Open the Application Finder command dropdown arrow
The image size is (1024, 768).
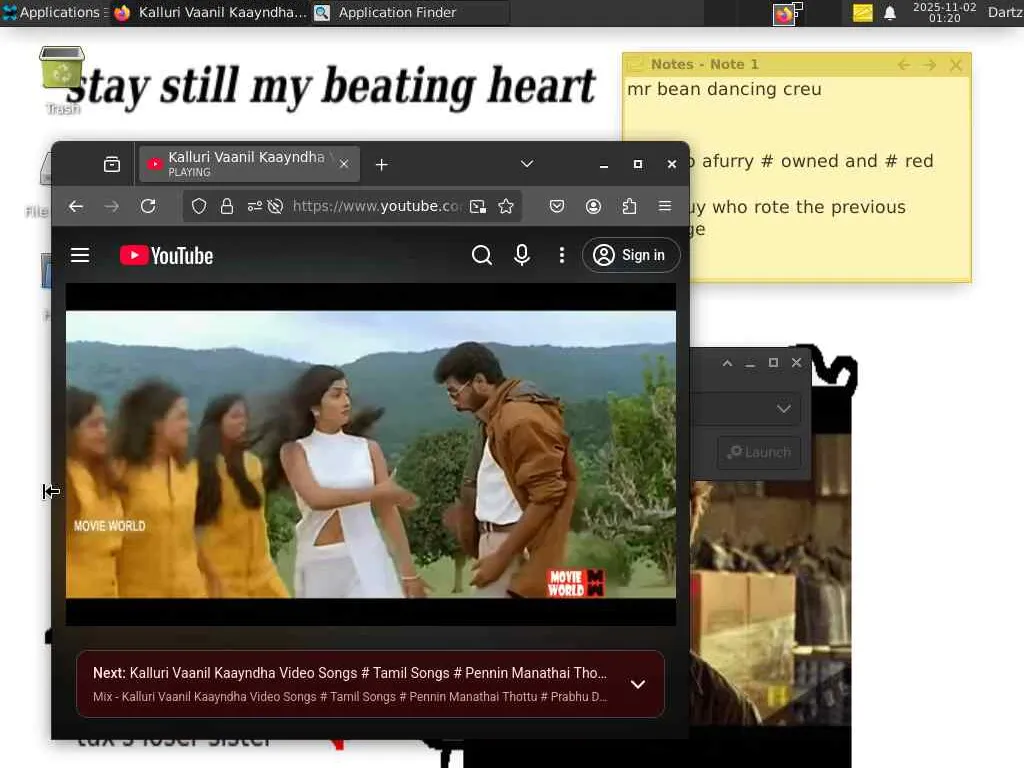[x=784, y=409]
